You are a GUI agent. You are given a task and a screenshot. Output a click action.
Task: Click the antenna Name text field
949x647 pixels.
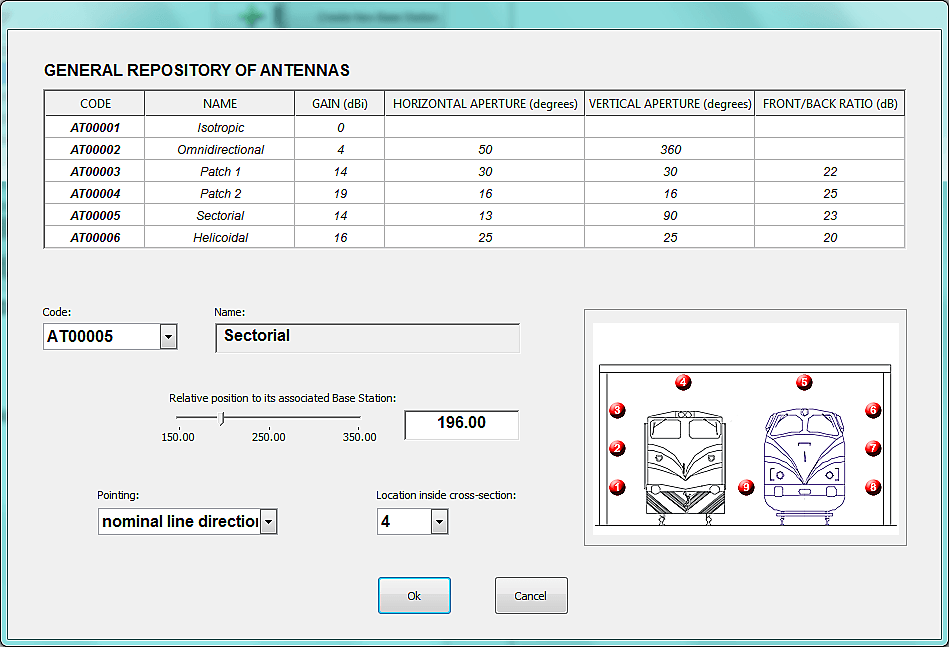click(x=367, y=337)
